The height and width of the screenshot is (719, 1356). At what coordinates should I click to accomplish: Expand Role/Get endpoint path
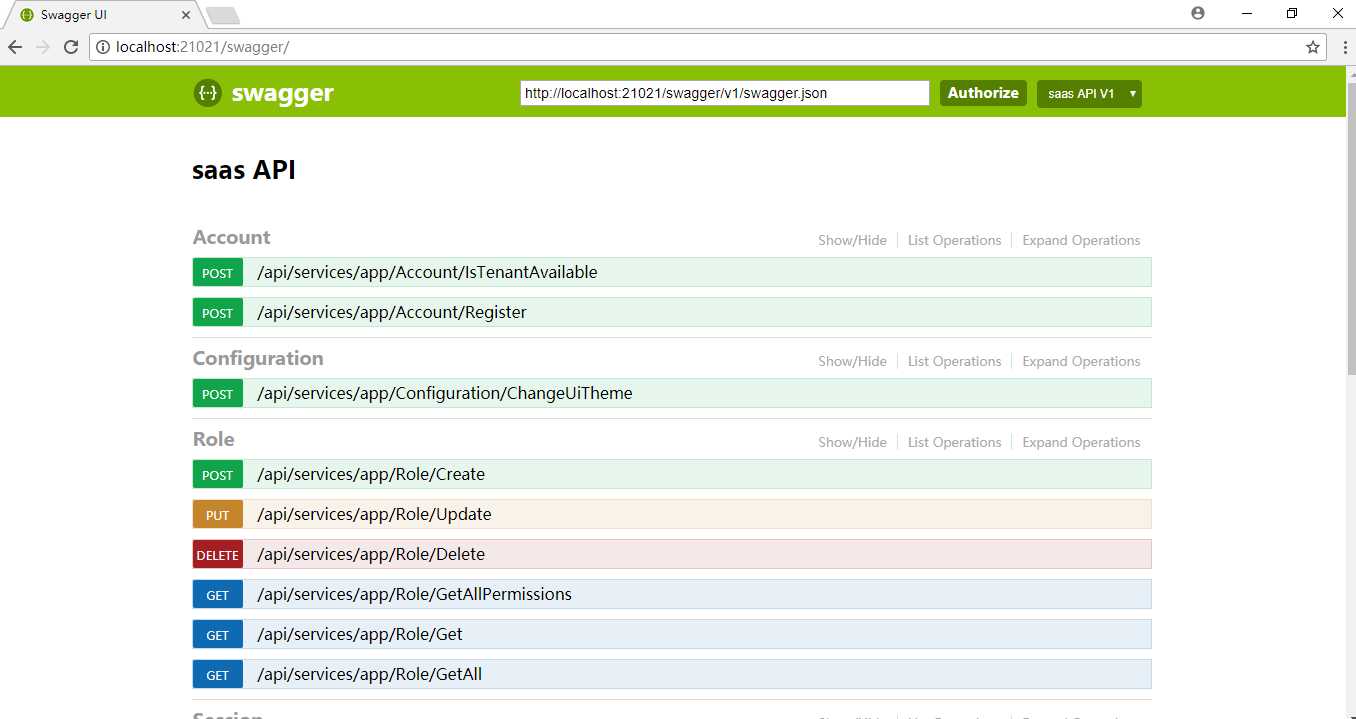coord(360,634)
